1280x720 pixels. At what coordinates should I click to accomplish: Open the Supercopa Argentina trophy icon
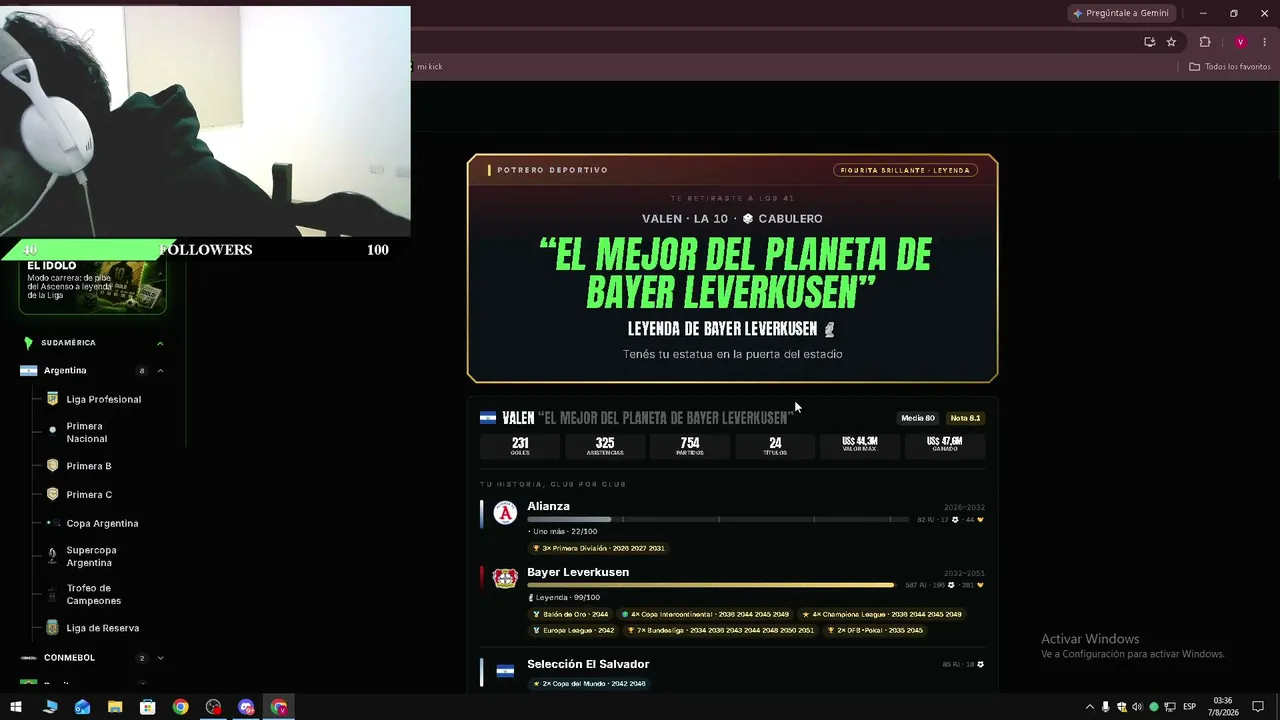click(x=53, y=556)
